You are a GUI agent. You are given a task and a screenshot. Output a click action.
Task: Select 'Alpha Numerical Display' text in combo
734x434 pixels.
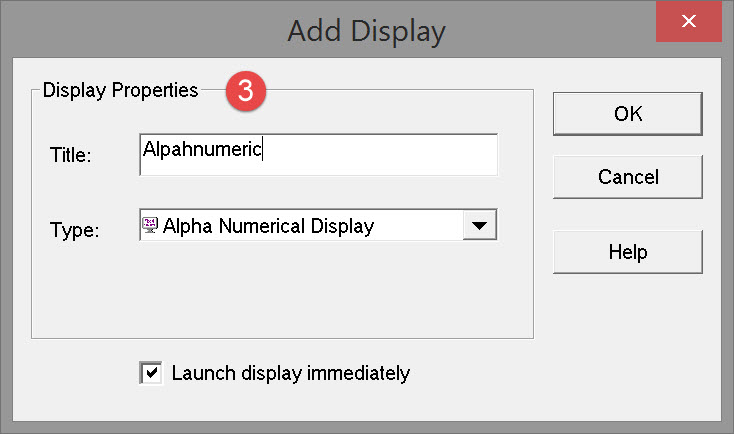click(268, 225)
